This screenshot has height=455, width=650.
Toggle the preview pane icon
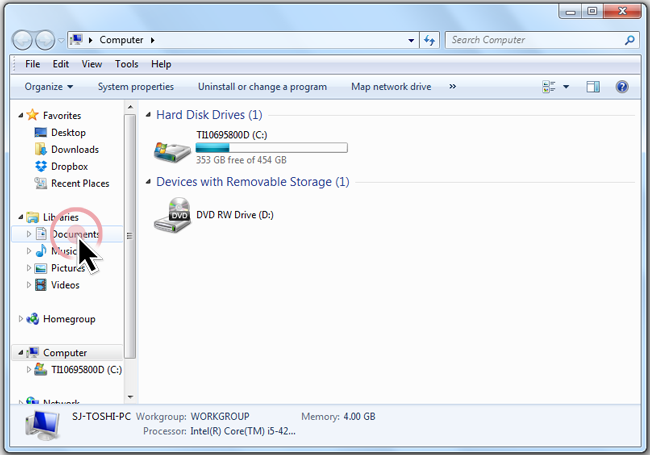coord(593,87)
